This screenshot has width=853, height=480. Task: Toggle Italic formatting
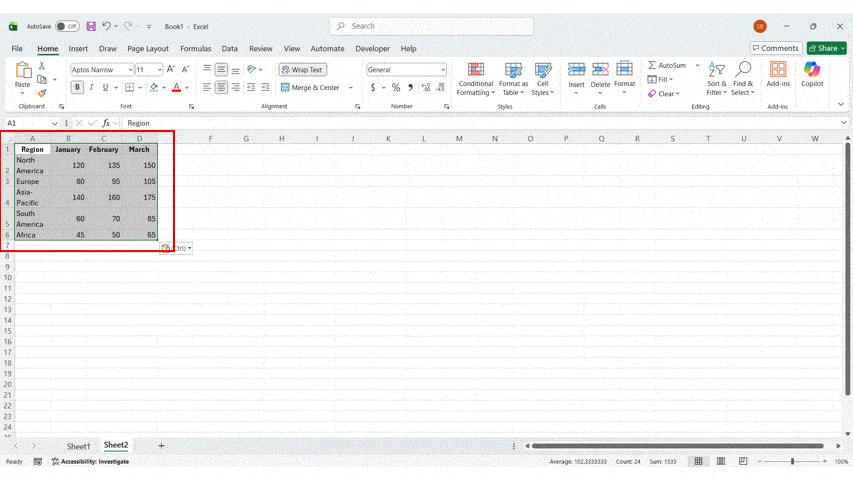click(91, 87)
